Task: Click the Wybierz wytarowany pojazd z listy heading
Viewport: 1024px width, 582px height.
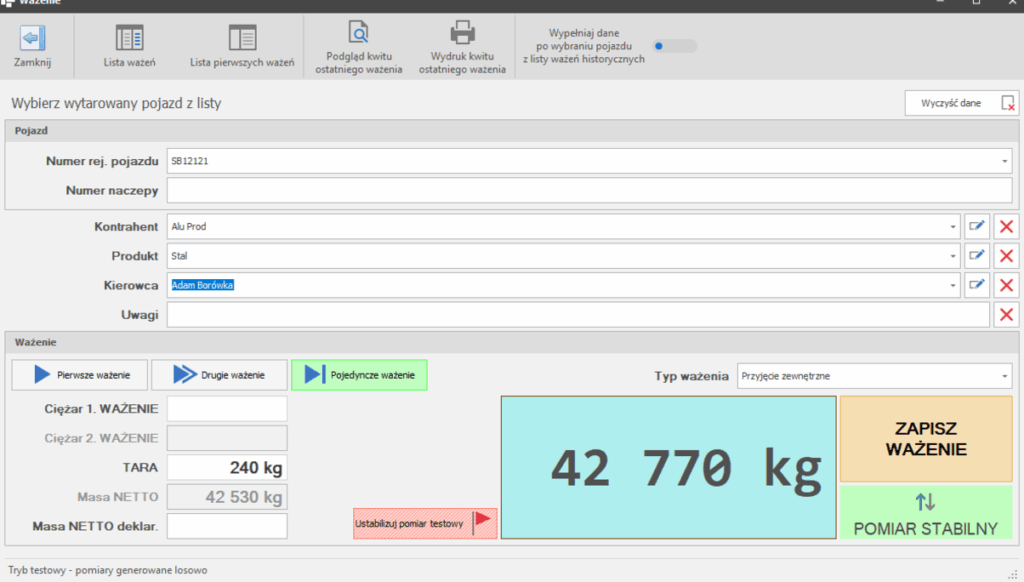Action: (116, 103)
